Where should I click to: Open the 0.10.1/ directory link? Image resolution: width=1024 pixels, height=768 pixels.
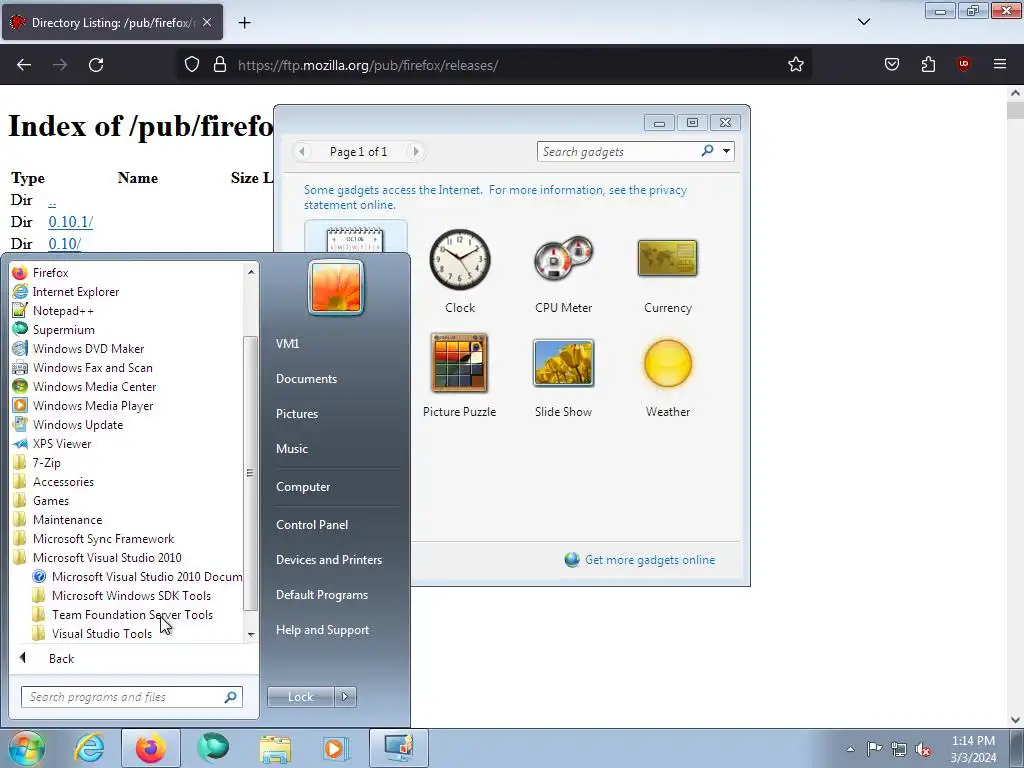click(x=71, y=221)
